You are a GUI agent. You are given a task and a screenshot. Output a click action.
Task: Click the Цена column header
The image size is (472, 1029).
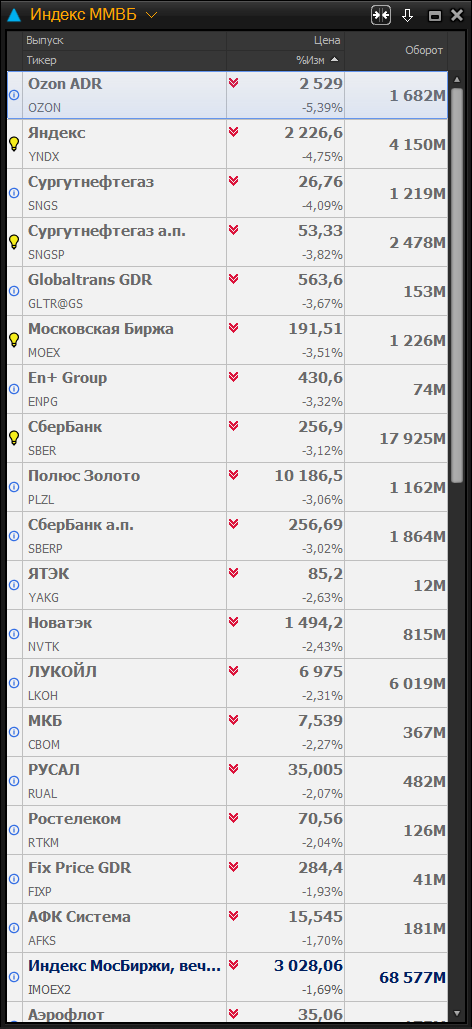tap(327, 40)
